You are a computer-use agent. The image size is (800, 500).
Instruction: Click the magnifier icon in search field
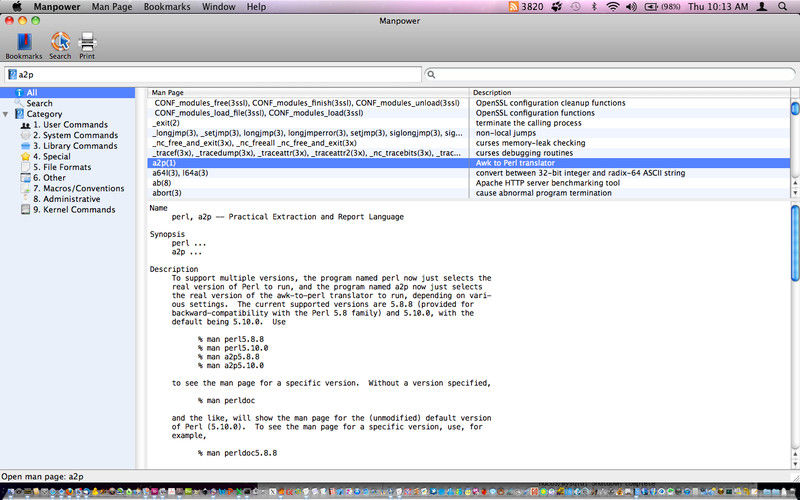pos(432,74)
